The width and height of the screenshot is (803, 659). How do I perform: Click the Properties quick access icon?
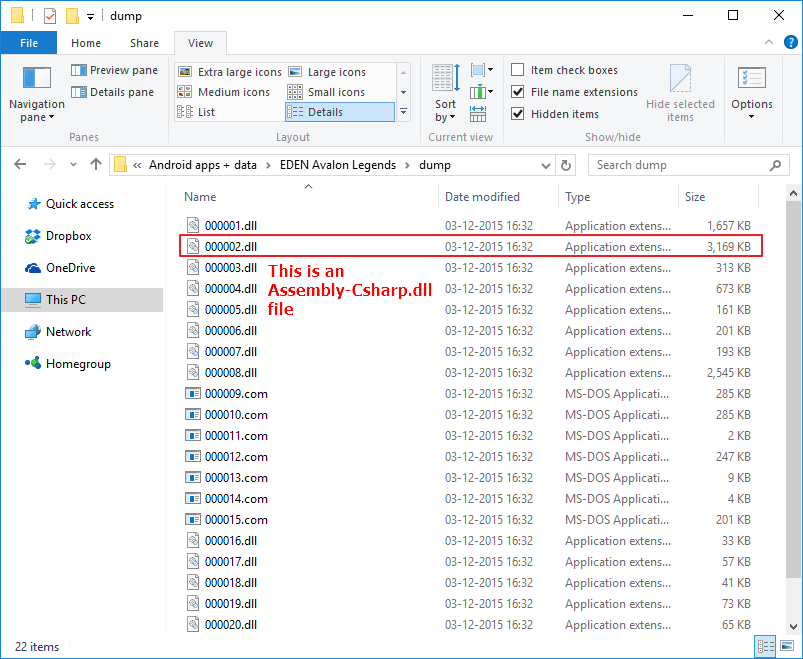pyautogui.click(x=50, y=16)
